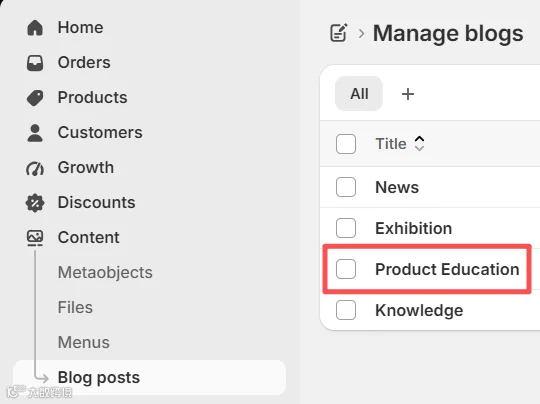
Task: Open the Menus navigation item
Action: click(84, 342)
